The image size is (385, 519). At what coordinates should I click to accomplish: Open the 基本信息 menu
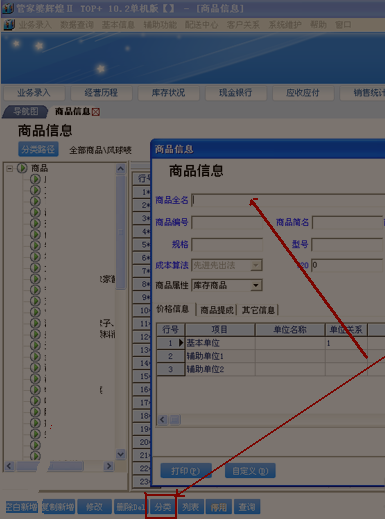point(118,25)
